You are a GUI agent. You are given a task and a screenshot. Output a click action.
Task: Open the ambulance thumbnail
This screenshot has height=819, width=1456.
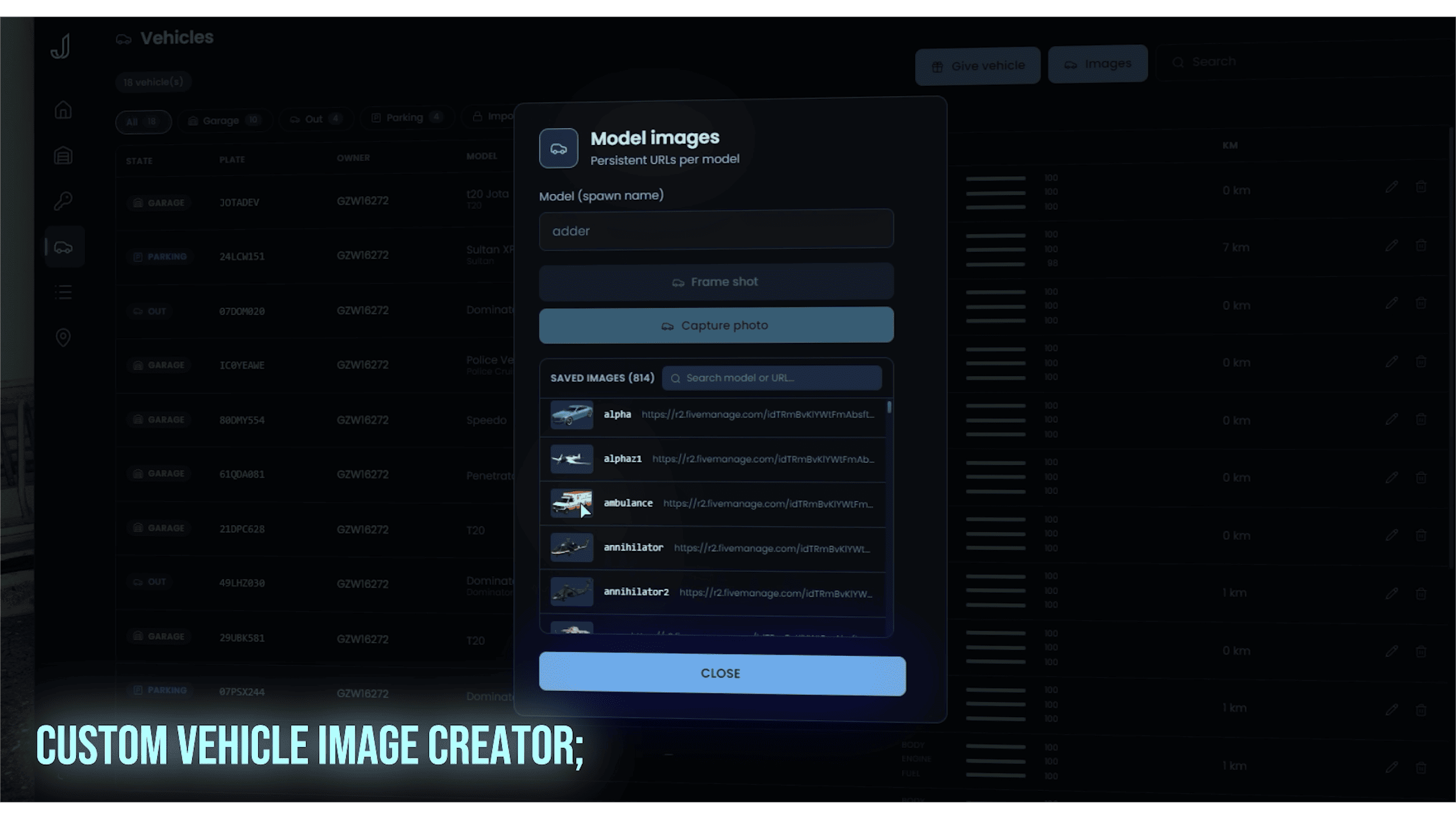[572, 503]
